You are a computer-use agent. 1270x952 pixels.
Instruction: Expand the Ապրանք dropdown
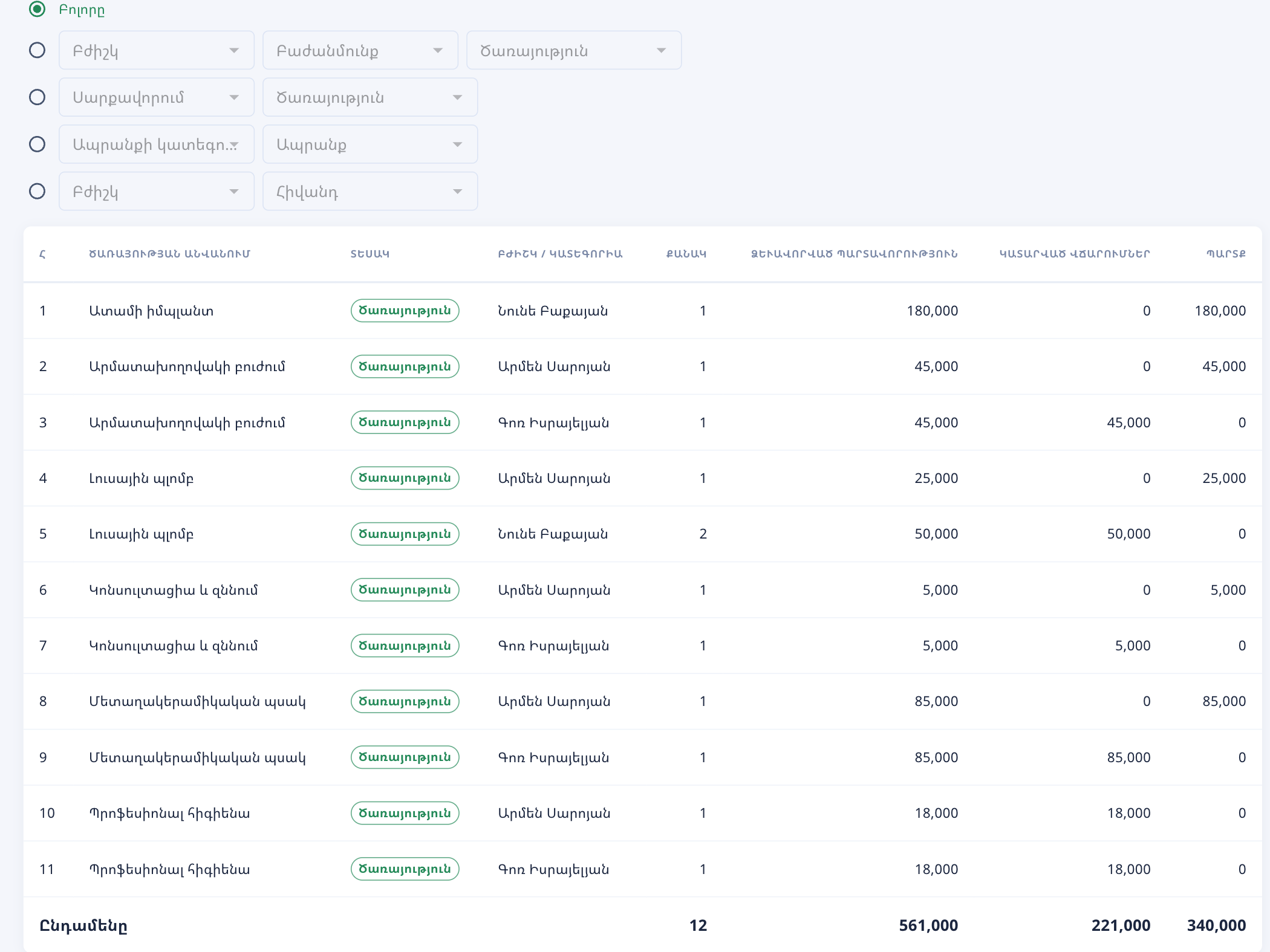click(370, 144)
